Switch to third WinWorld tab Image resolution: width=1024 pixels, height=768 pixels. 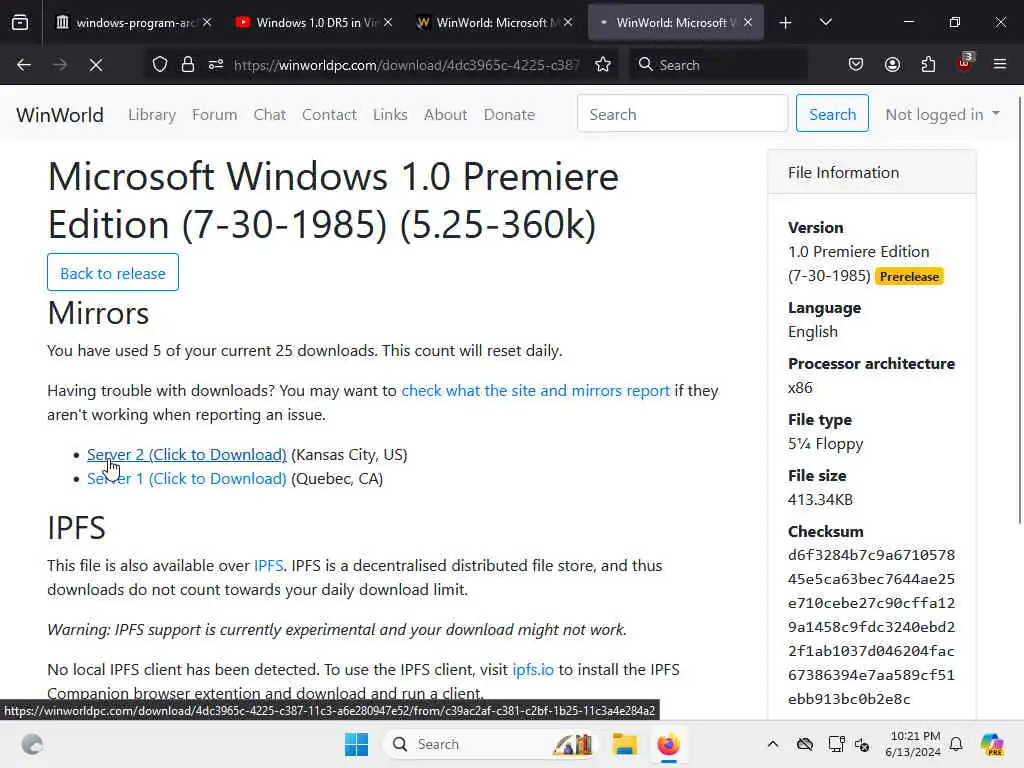tap(494, 22)
